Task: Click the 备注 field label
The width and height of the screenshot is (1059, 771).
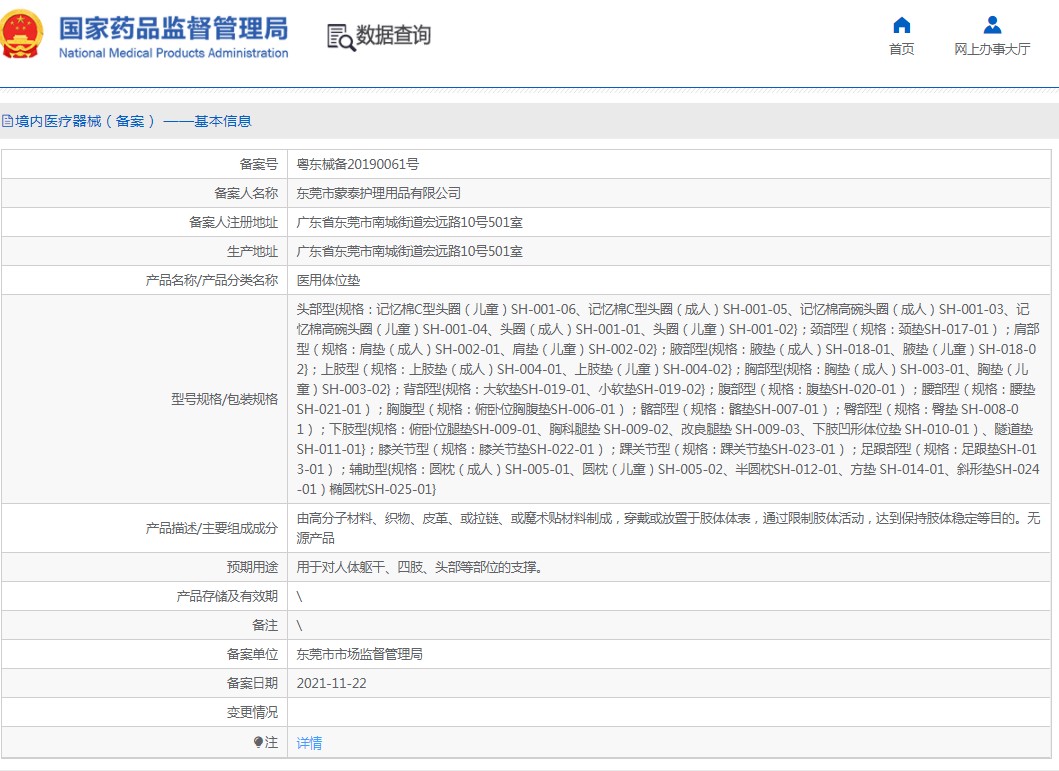Action: point(265,625)
